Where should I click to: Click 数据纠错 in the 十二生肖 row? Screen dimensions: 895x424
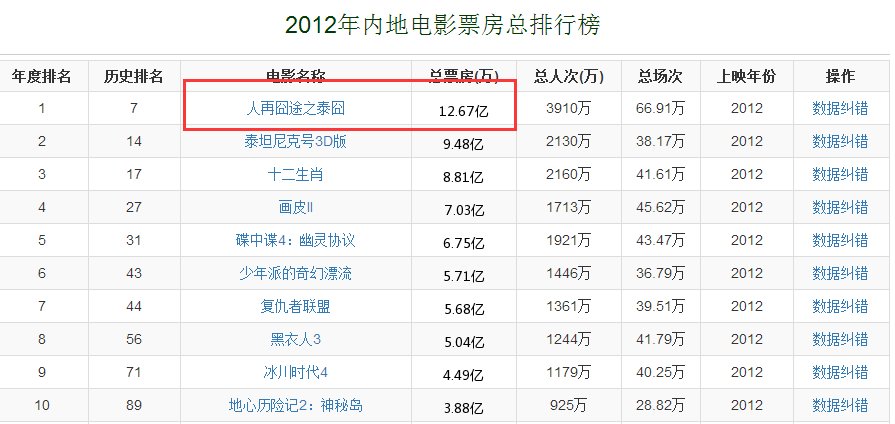(840, 175)
